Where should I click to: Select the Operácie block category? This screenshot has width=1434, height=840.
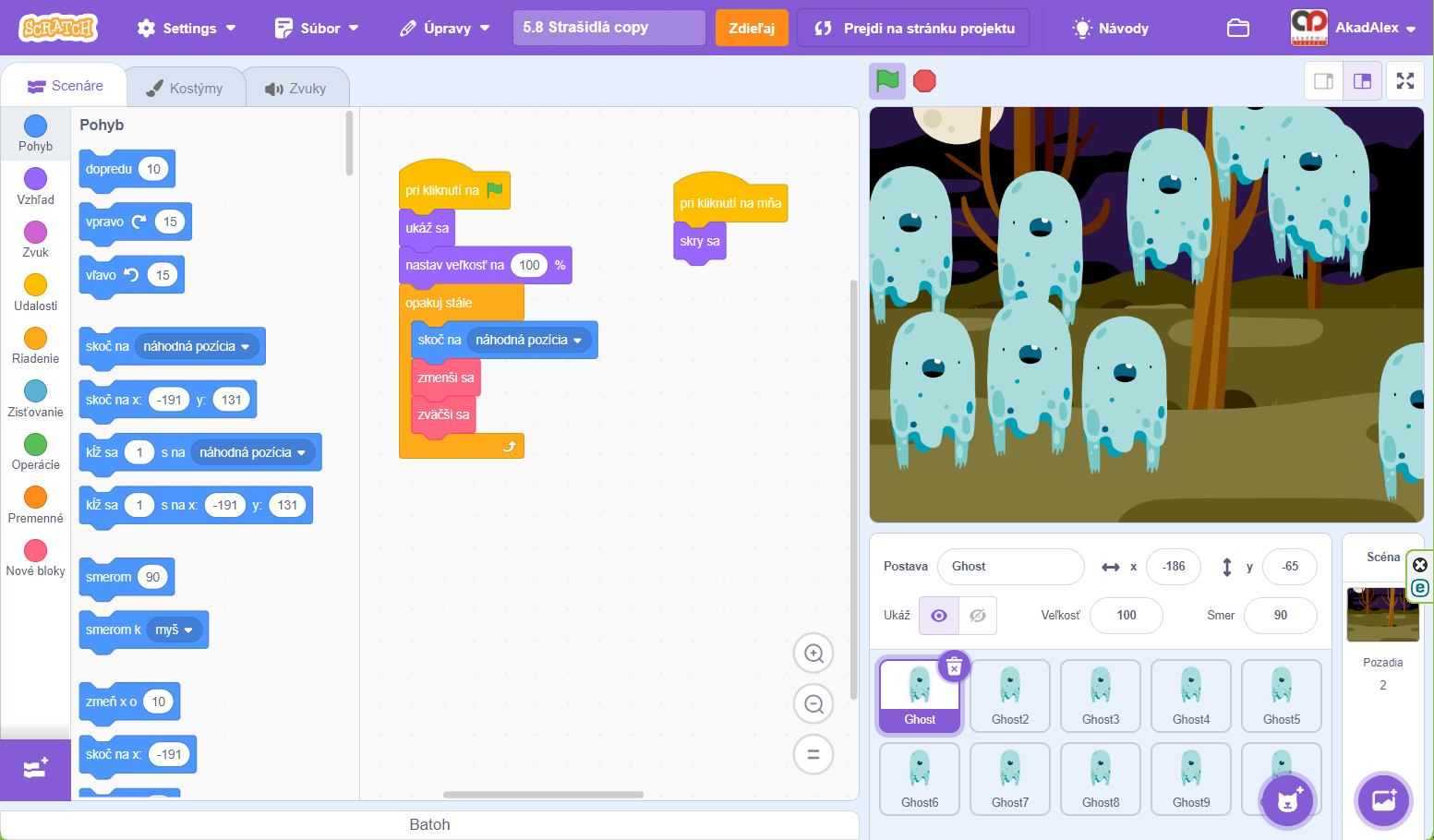click(35, 452)
